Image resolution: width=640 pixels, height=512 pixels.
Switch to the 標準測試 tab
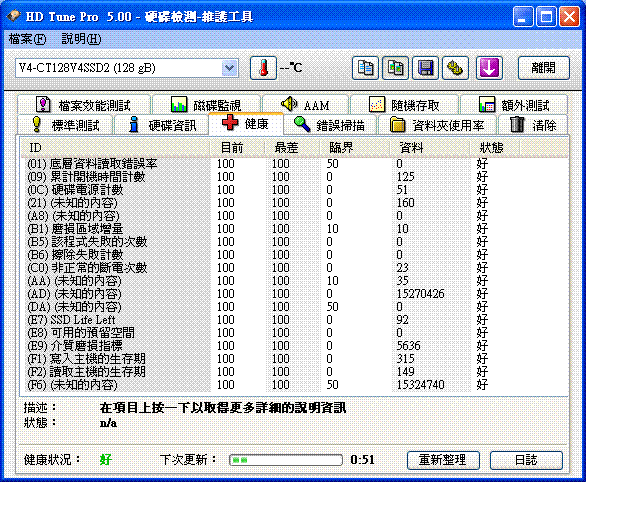click(x=65, y=125)
